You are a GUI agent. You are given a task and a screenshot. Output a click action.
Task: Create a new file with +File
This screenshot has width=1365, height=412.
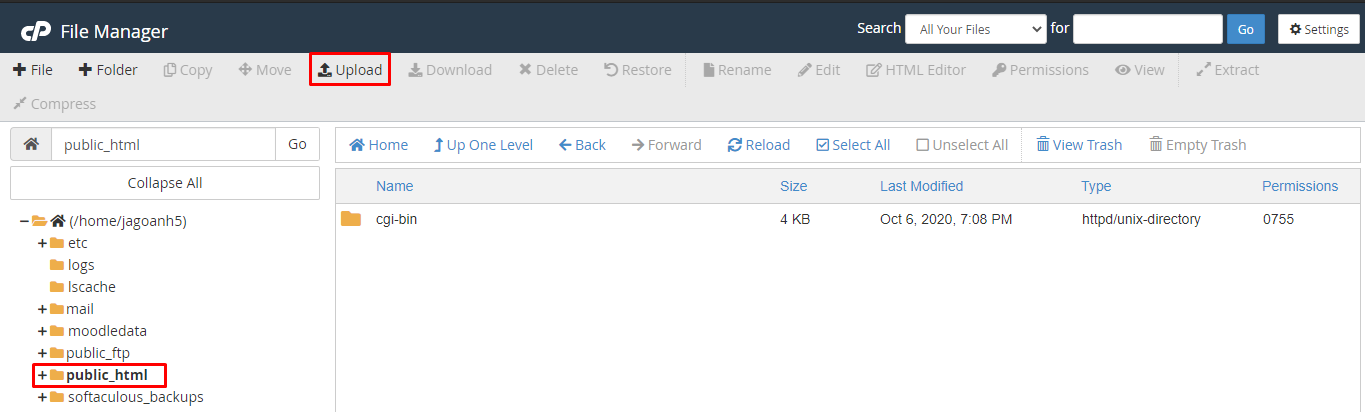(x=33, y=70)
